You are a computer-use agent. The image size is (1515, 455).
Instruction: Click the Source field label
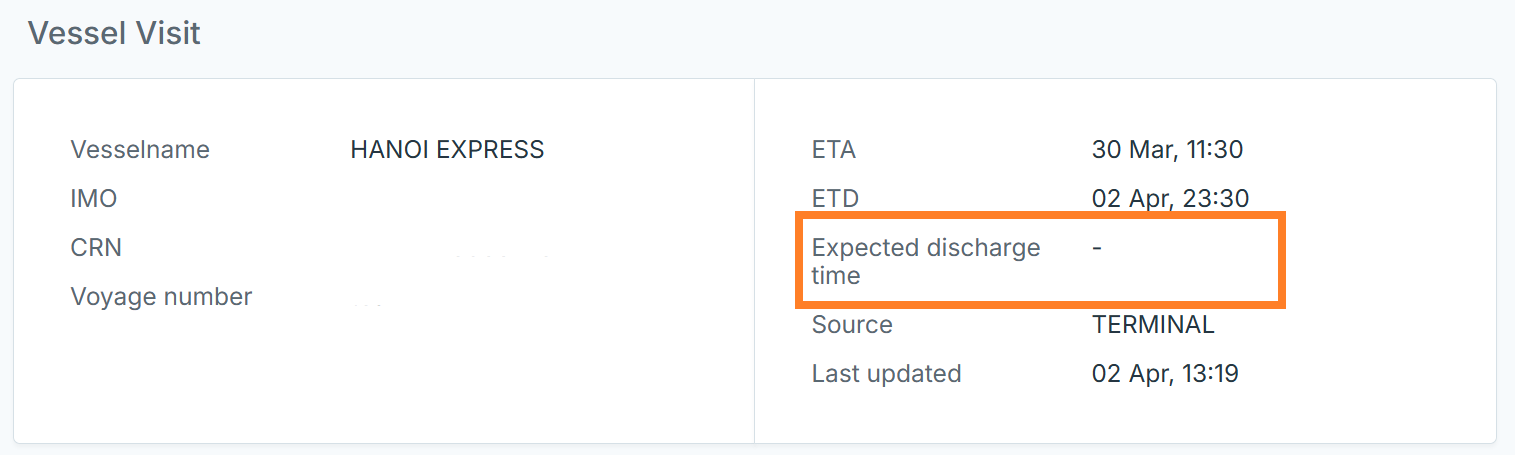click(x=852, y=325)
